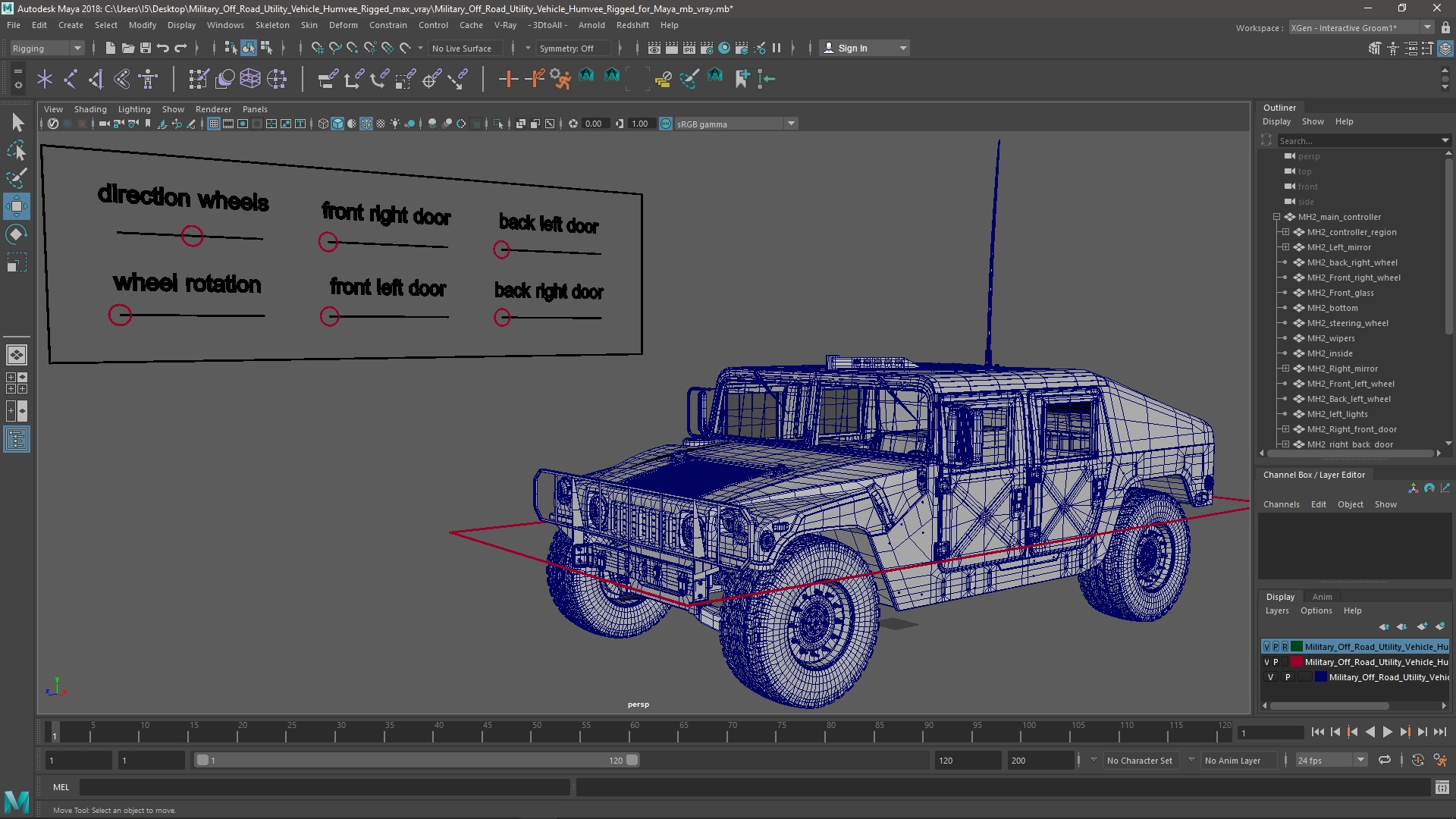The height and width of the screenshot is (819, 1456).
Task: Open the Workspace XGen dropdown
Action: [1361, 27]
